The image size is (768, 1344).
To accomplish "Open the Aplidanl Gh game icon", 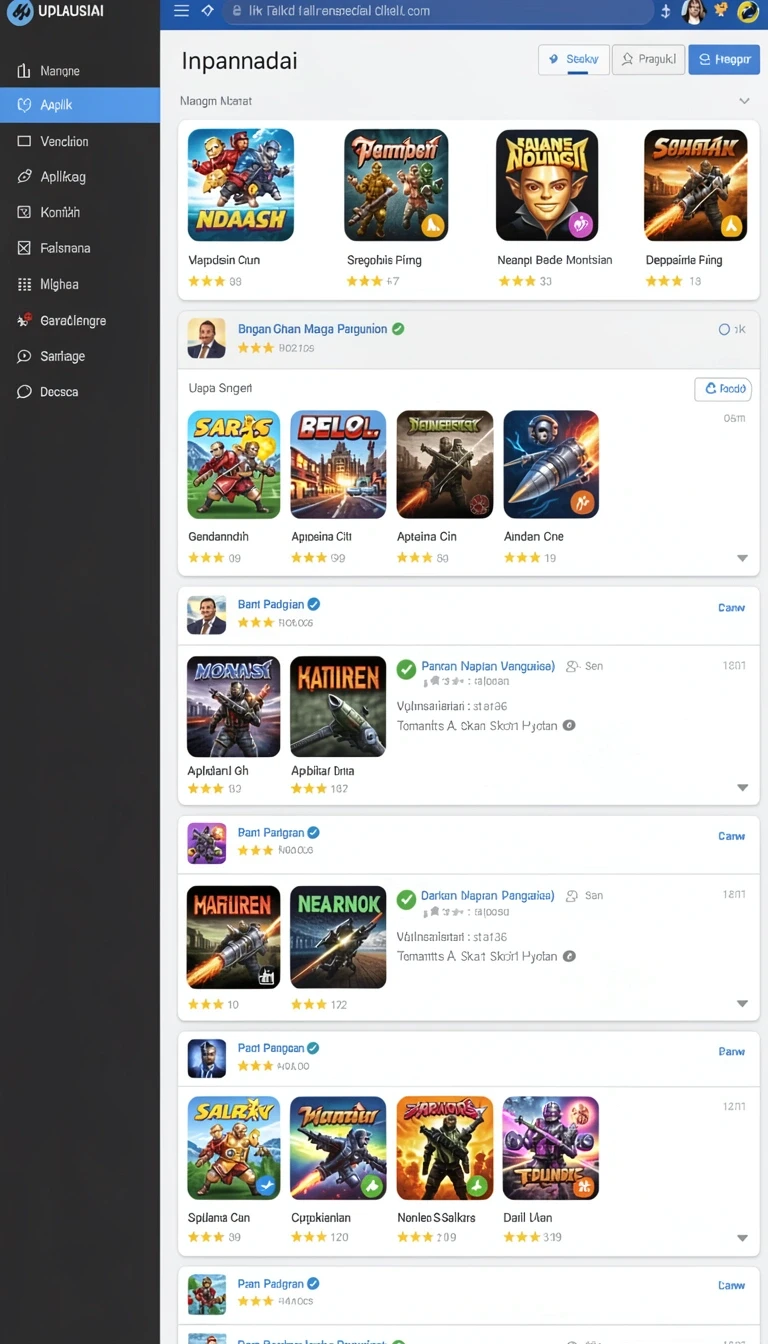I will tap(233, 706).
